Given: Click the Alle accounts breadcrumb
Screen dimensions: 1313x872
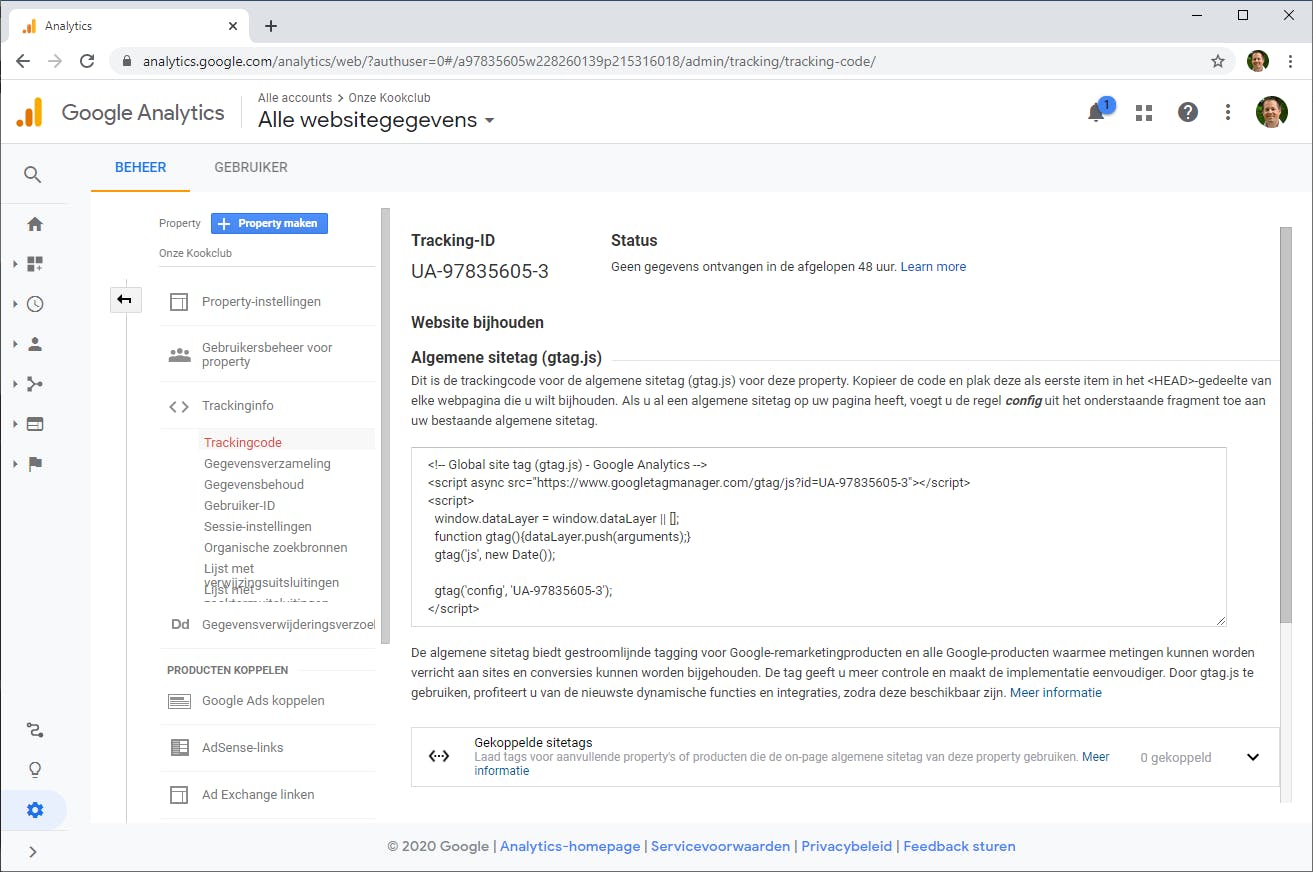Looking at the screenshot, I should pyautogui.click(x=295, y=98).
